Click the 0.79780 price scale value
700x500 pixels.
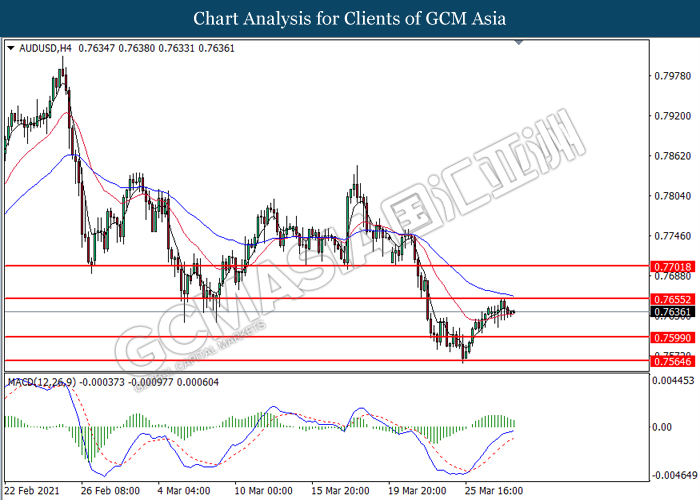(673, 76)
